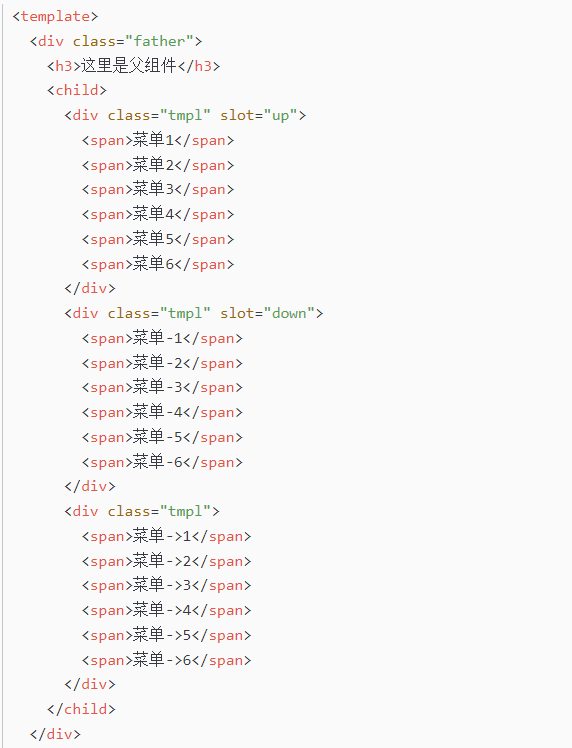572x748 pixels.
Task: Click the span line containing 菜单1
Action: tap(158, 140)
